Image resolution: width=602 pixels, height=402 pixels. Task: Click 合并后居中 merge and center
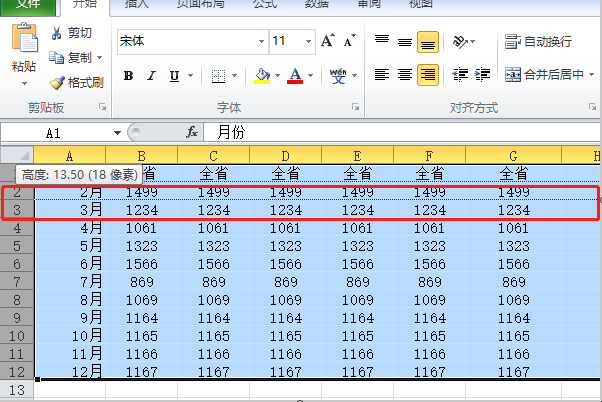pyautogui.click(x=544, y=74)
